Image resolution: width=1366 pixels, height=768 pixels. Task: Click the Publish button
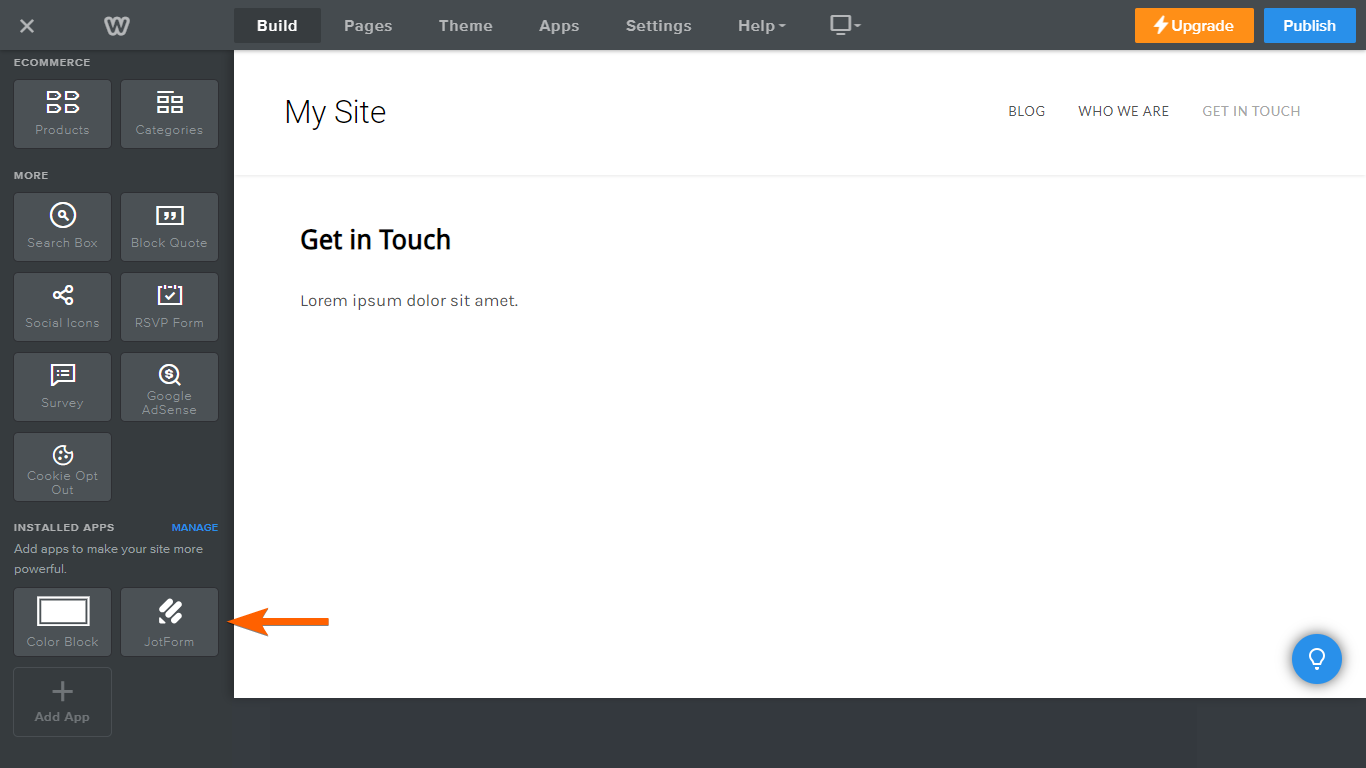(1309, 26)
